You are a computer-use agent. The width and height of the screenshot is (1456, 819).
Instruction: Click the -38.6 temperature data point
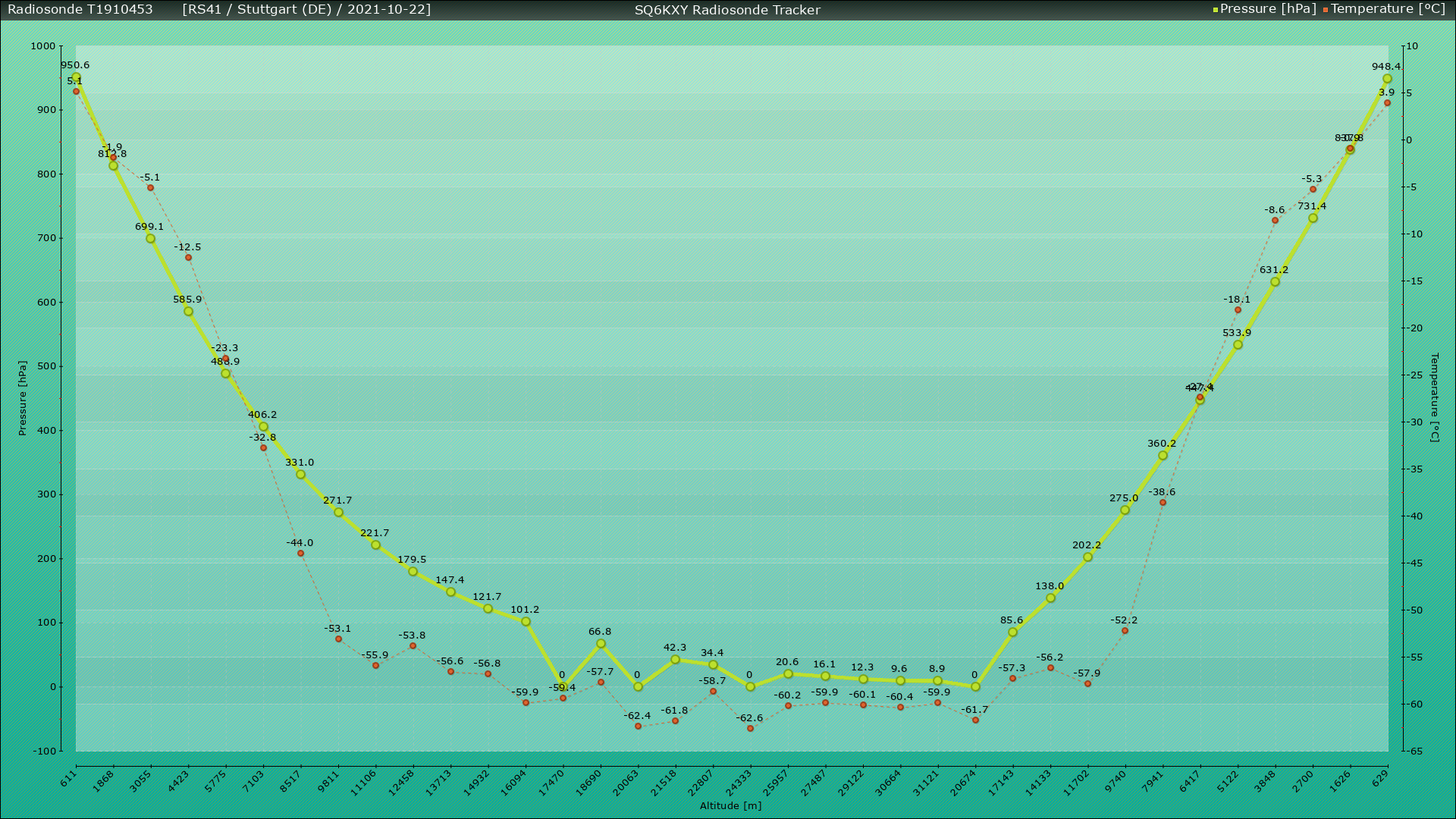pyautogui.click(x=1163, y=503)
